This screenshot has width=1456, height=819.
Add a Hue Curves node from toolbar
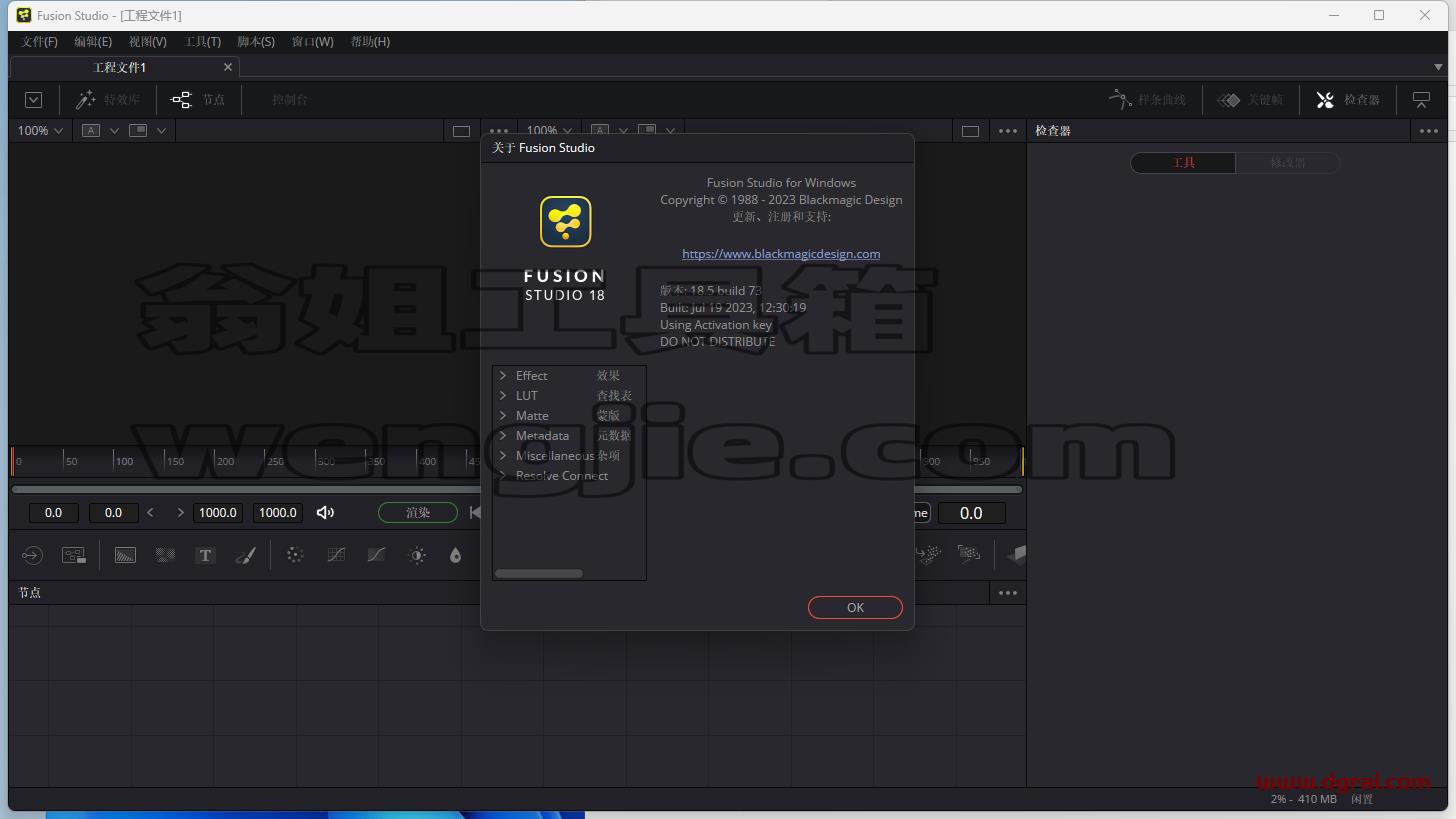pyautogui.click(x=376, y=555)
